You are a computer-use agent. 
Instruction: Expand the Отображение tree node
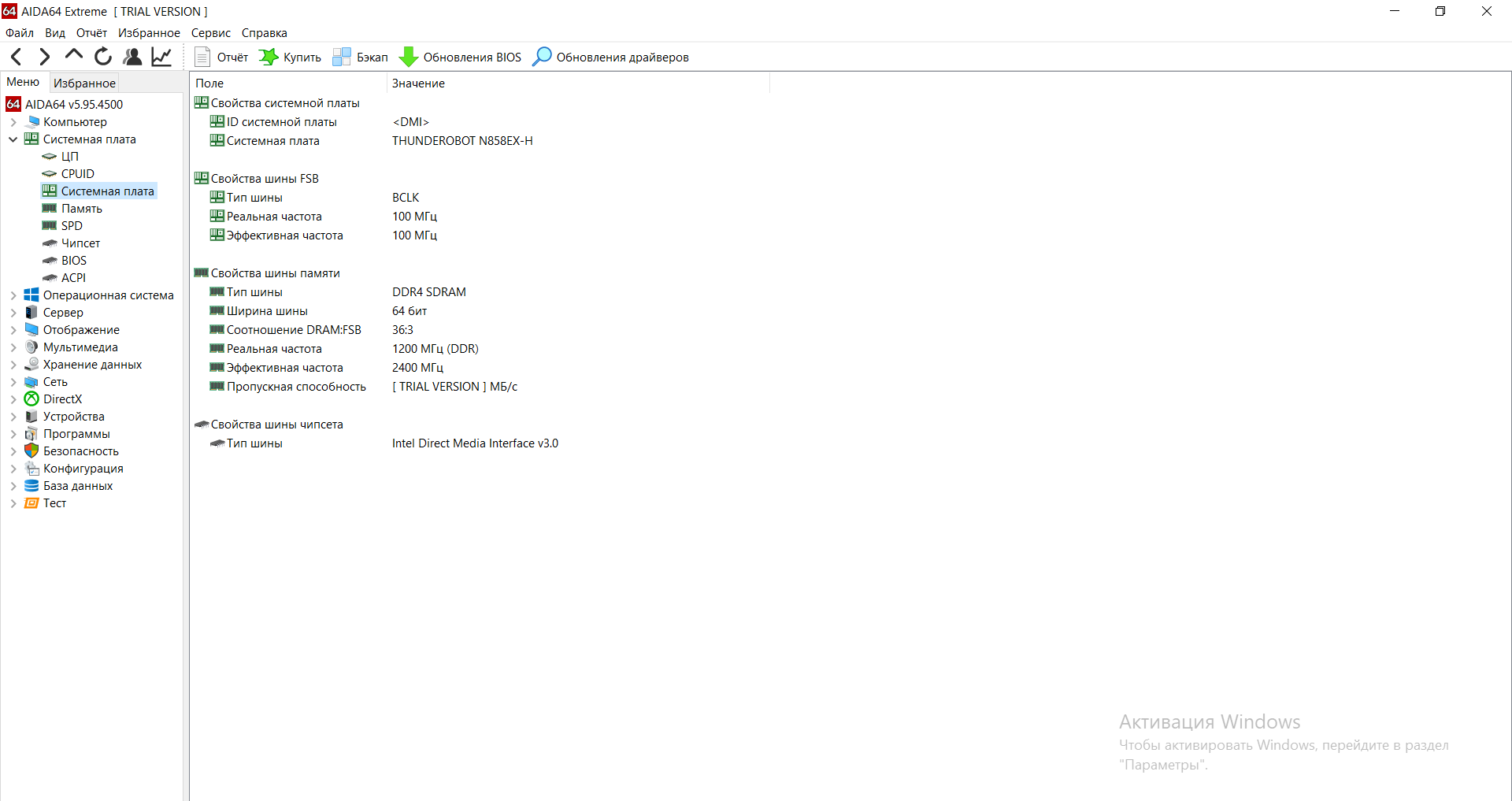[x=13, y=330]
